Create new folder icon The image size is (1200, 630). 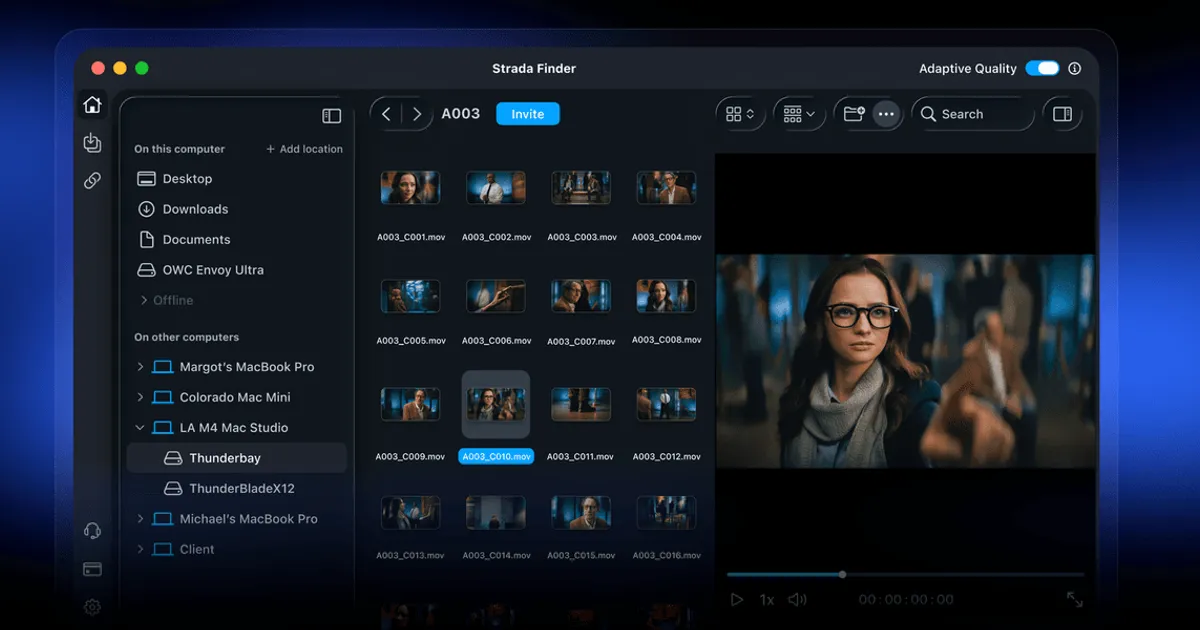[x=854, y=114]
